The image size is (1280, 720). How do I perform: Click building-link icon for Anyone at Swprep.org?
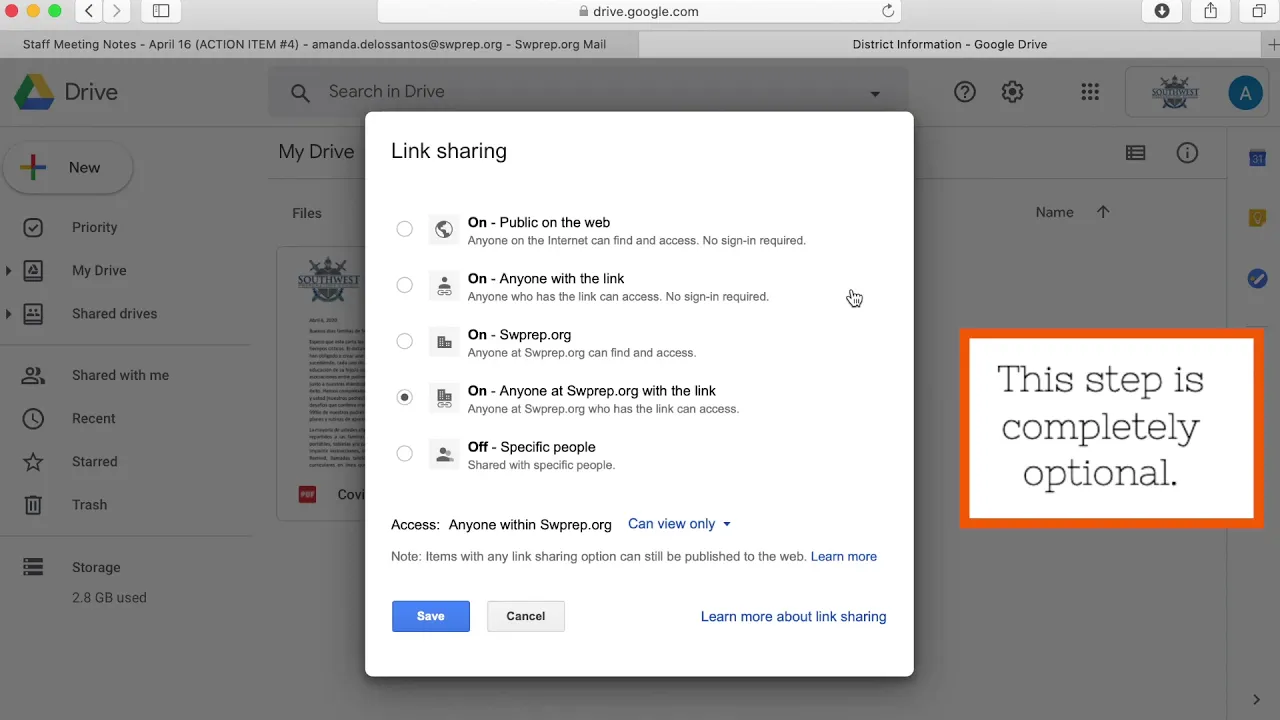444,398
